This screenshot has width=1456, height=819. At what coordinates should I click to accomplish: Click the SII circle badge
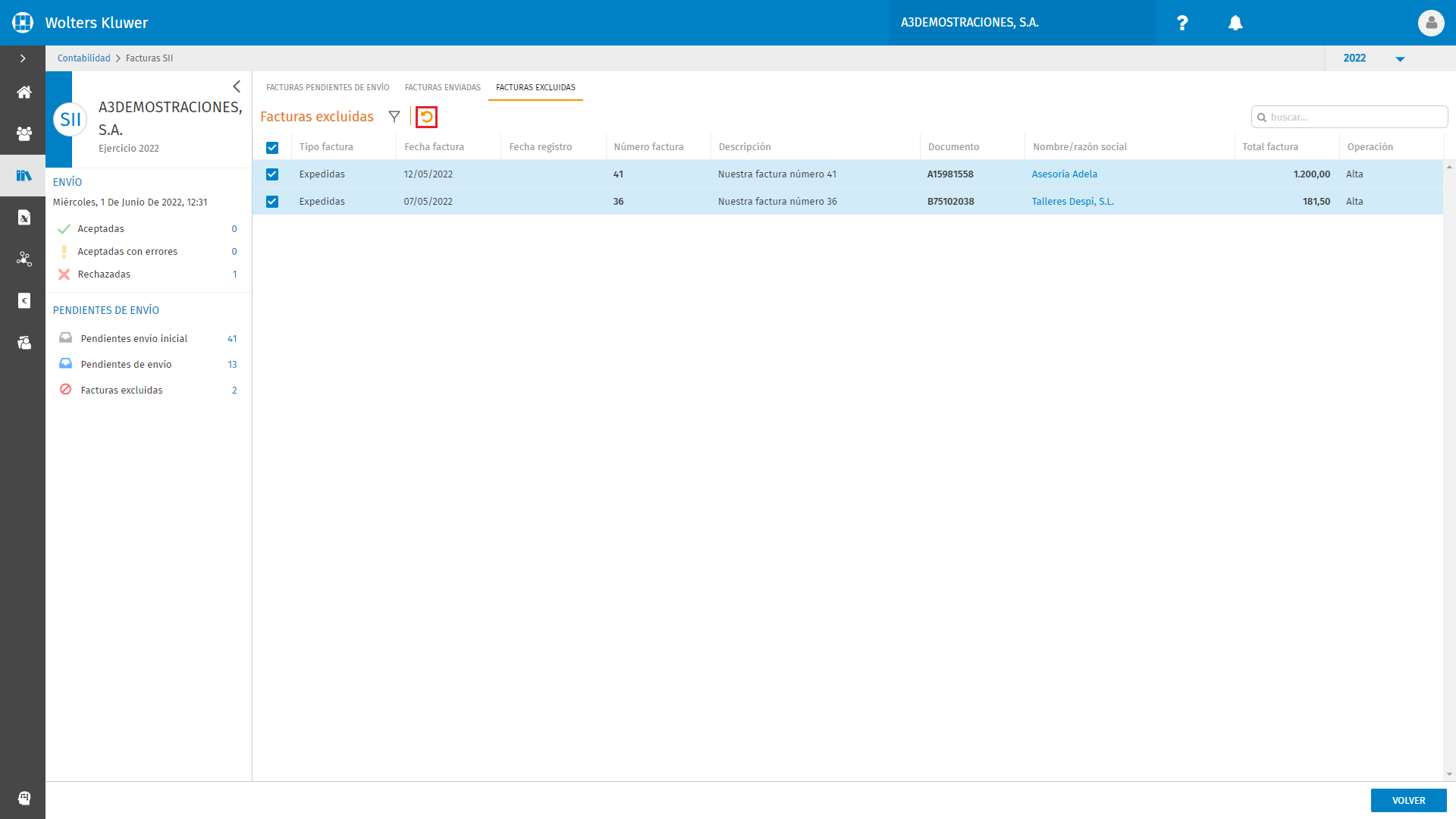coord(71,120)
